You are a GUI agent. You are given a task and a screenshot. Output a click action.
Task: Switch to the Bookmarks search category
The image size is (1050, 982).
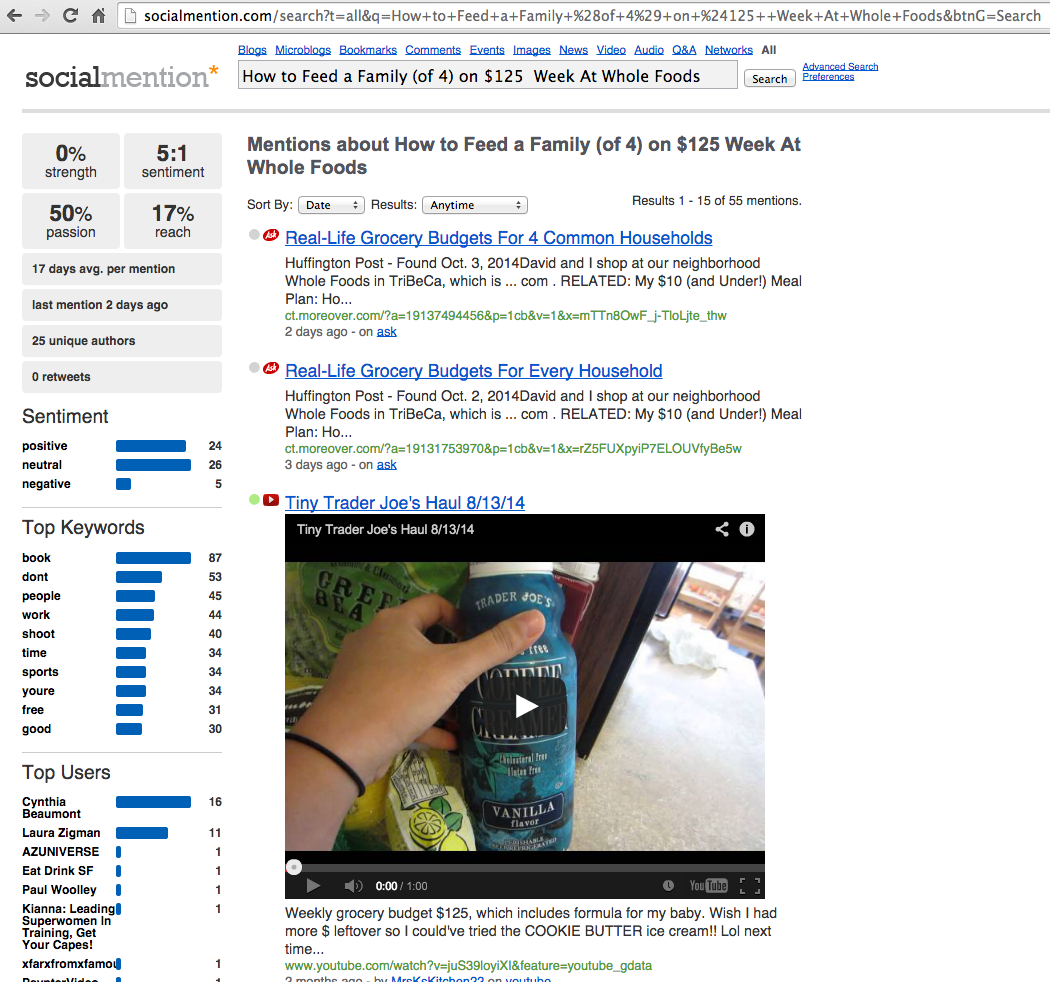click(368, 50)
